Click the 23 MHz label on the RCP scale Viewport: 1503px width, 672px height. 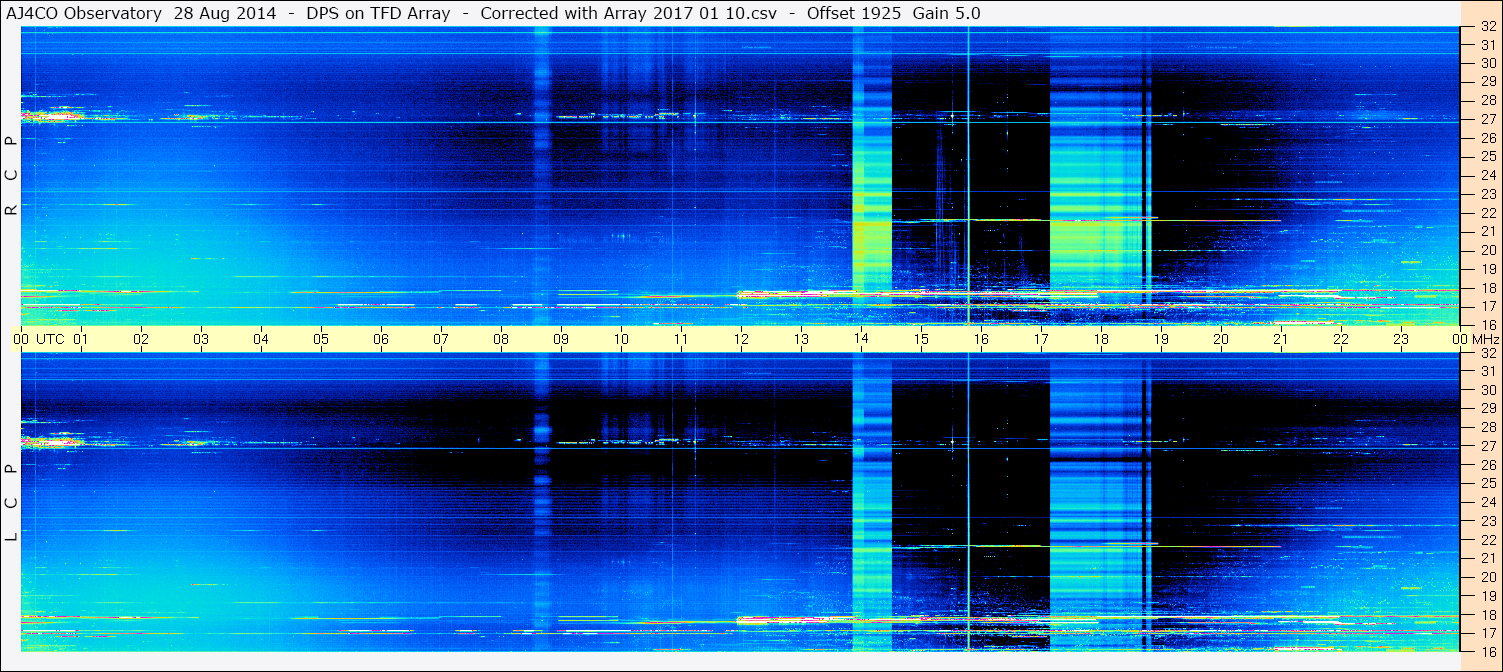(1488, 194)
